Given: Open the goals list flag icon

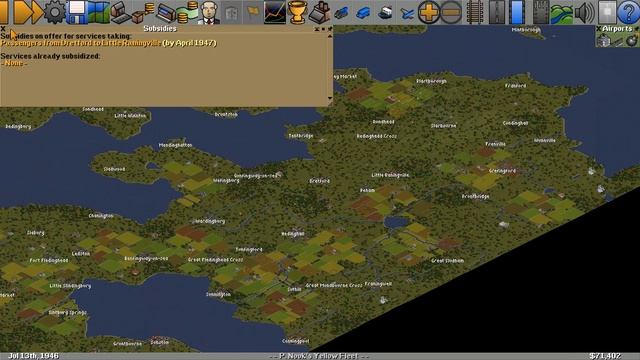Looking at the screenshot, I should pos(253,12).
